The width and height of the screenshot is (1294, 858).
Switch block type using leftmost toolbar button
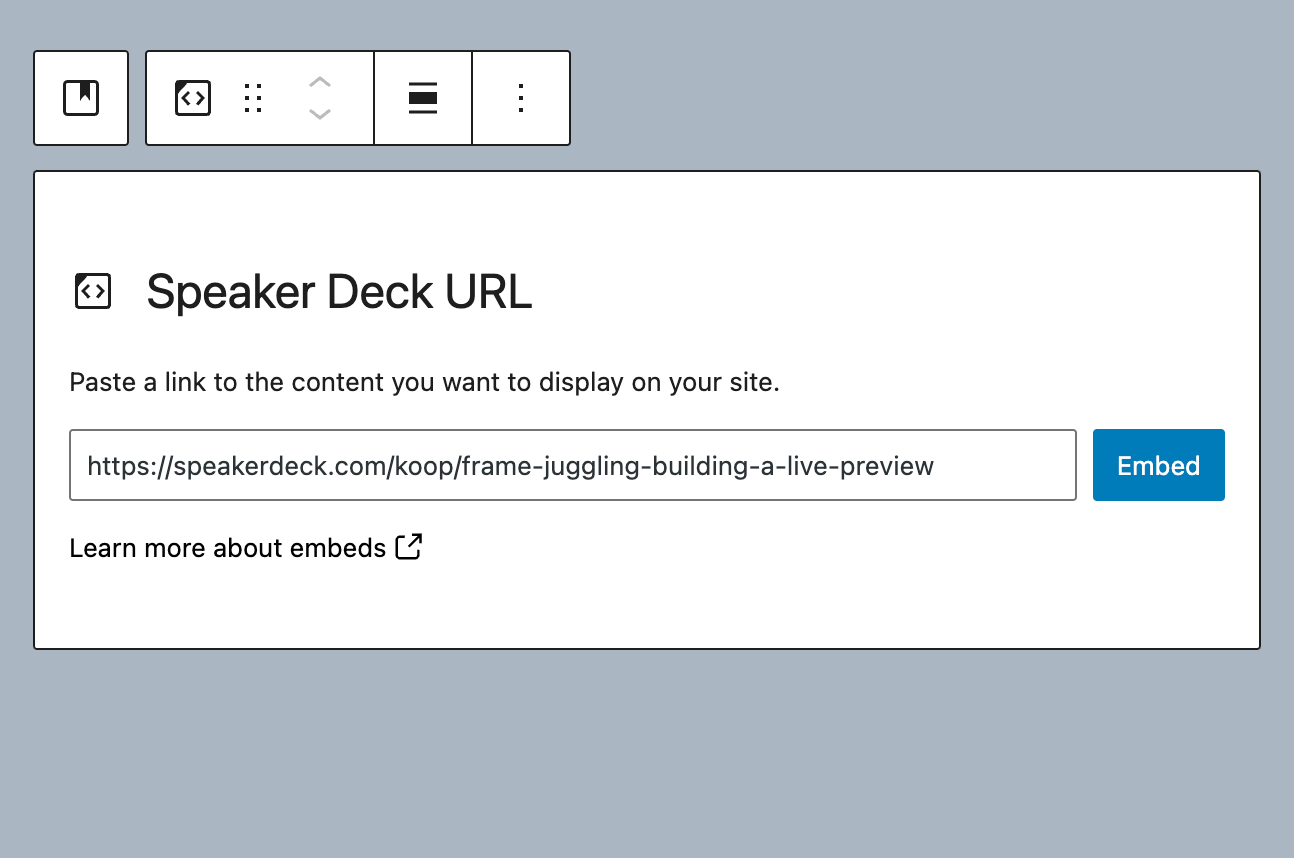[81, 97]
